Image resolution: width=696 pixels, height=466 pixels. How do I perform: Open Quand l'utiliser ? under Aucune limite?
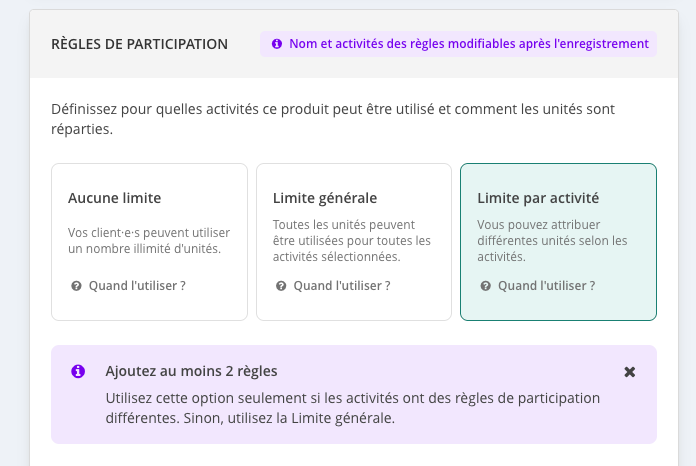pyautogui.click(x=137, y=286)
